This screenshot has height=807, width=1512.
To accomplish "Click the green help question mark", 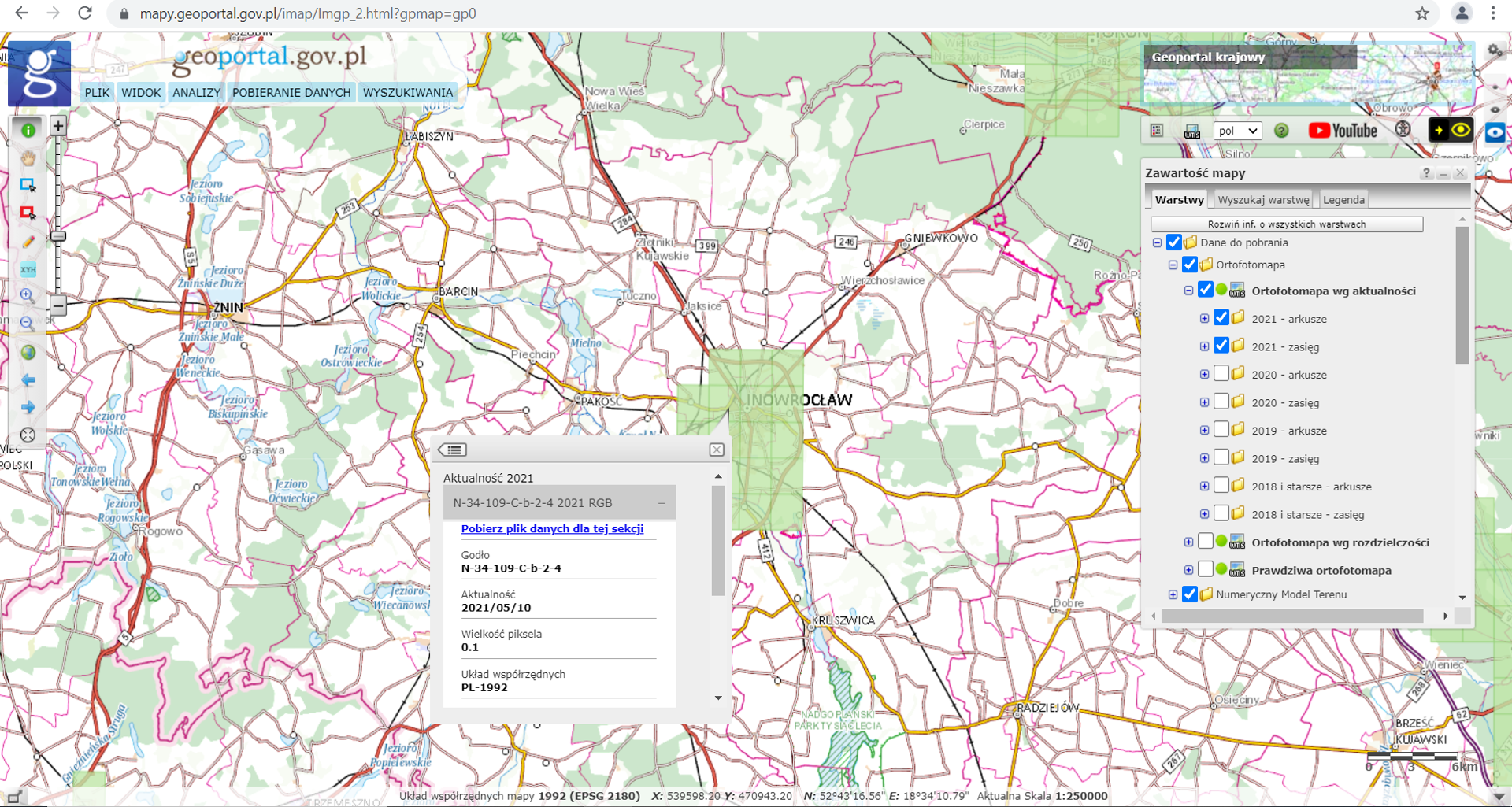I will click(x=1281, y=131).
